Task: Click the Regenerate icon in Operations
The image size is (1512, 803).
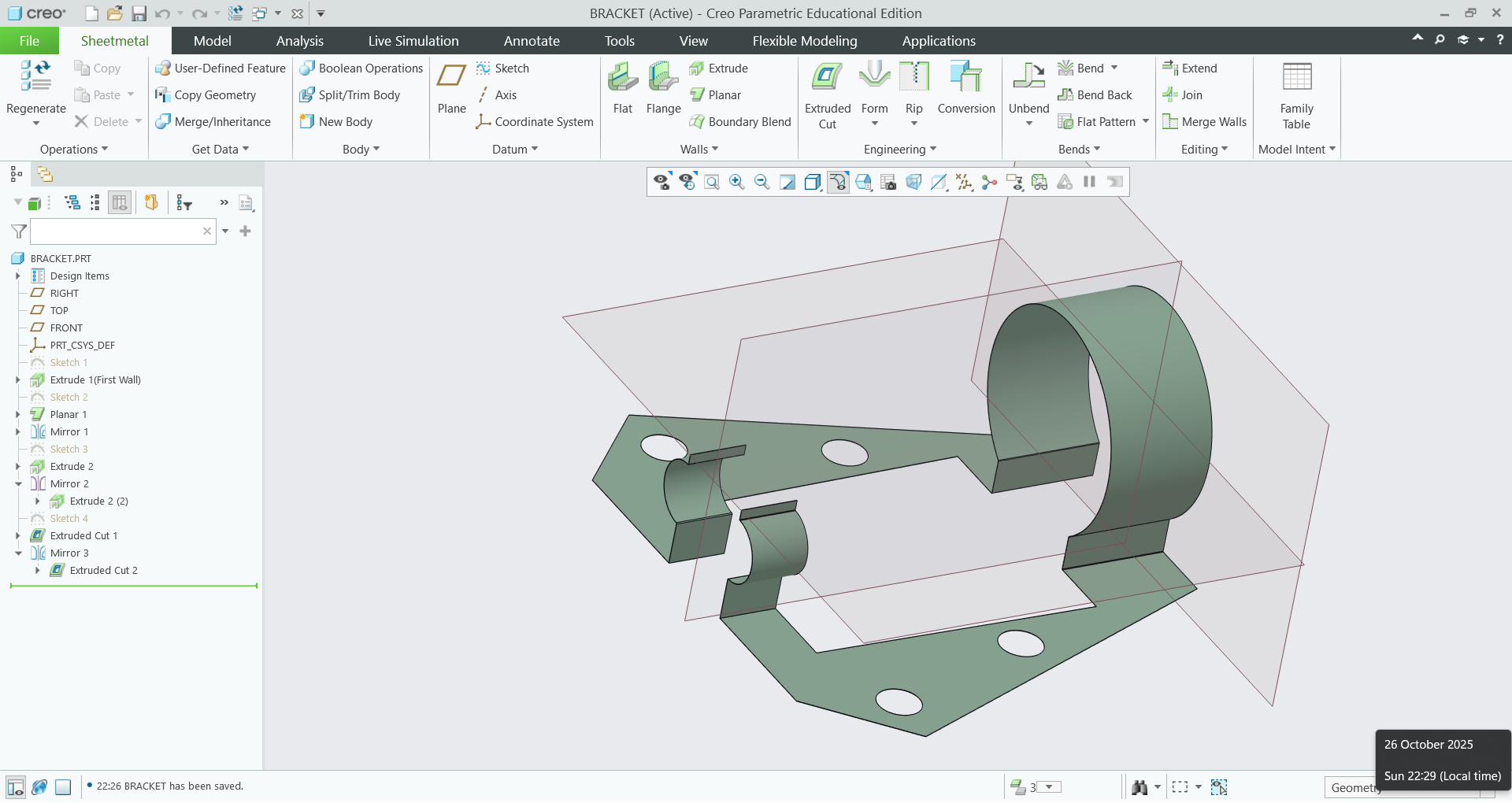Action: pyautogui.click(x=35, y=76)
